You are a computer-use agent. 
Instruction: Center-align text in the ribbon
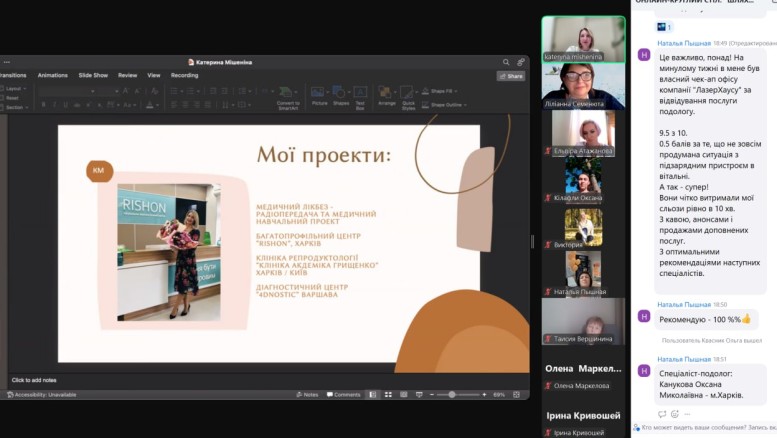pyautogui.click(x=185, y=105)
